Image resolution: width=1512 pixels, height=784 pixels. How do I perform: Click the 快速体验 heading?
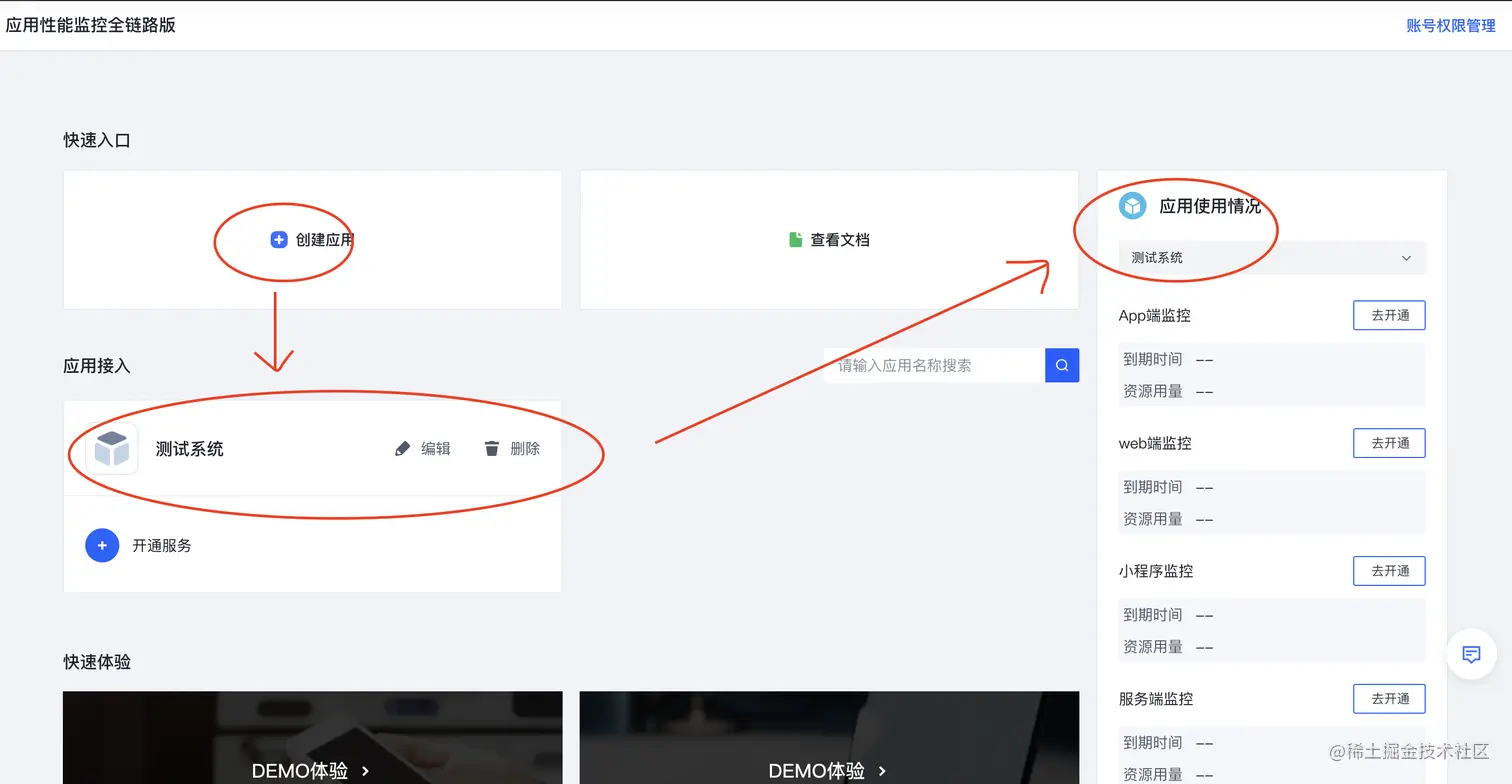[97, 662]
